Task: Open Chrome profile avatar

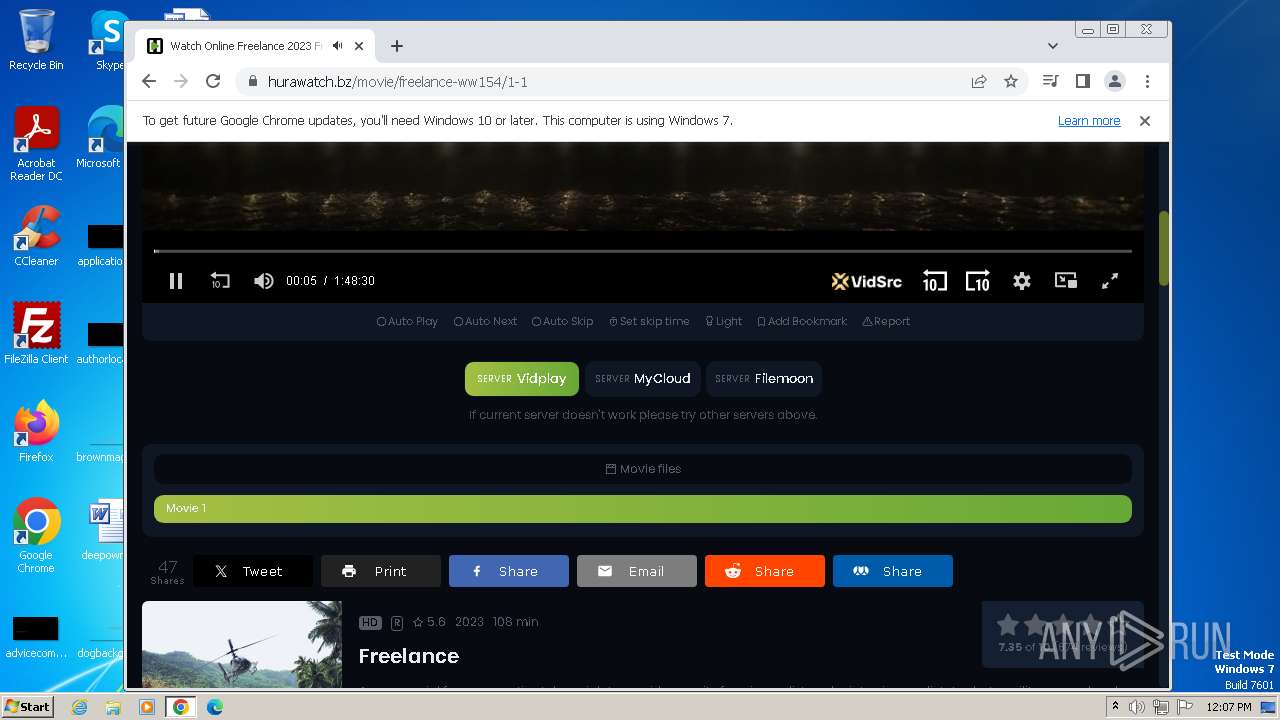Action: pos(1115,81)
